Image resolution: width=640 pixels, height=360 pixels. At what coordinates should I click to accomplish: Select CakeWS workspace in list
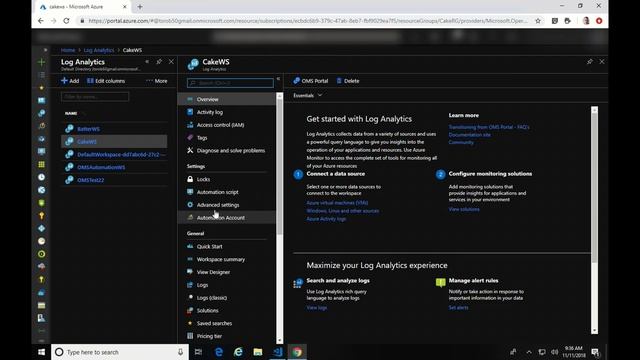114,142
